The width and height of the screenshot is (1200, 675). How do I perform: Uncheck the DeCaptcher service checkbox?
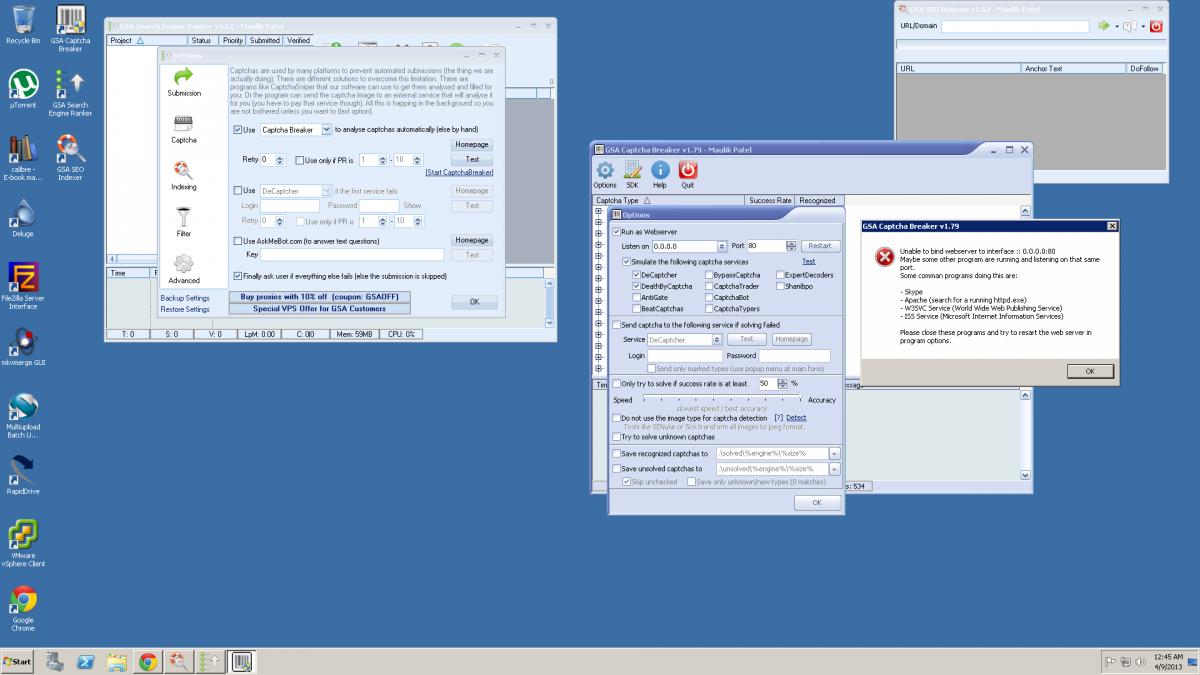point(636,275)
